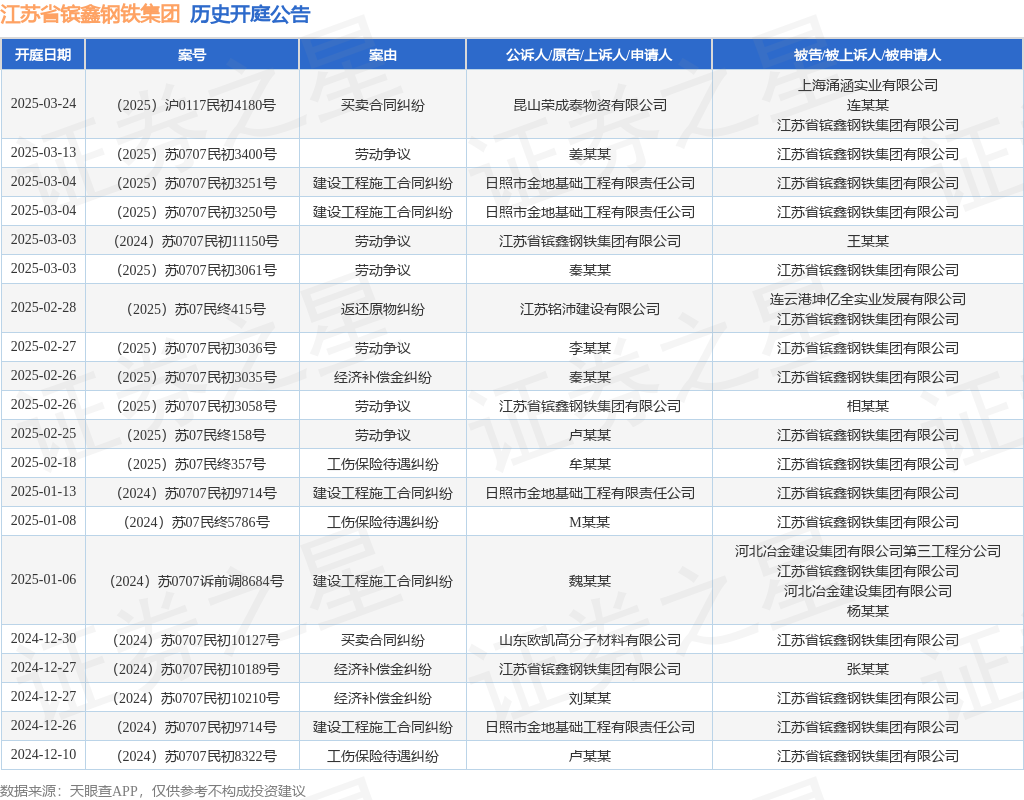Click the date 2025-01-06
1024x800 pixels.
(43, 580)
